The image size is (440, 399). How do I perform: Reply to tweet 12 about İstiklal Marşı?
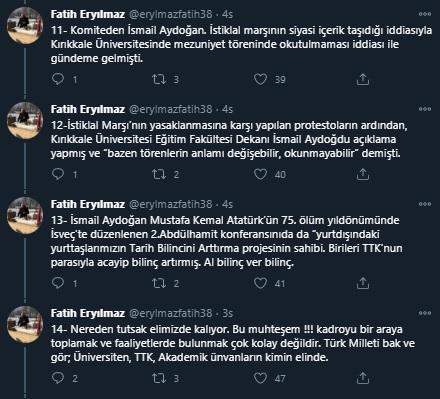tap(58, 174)
